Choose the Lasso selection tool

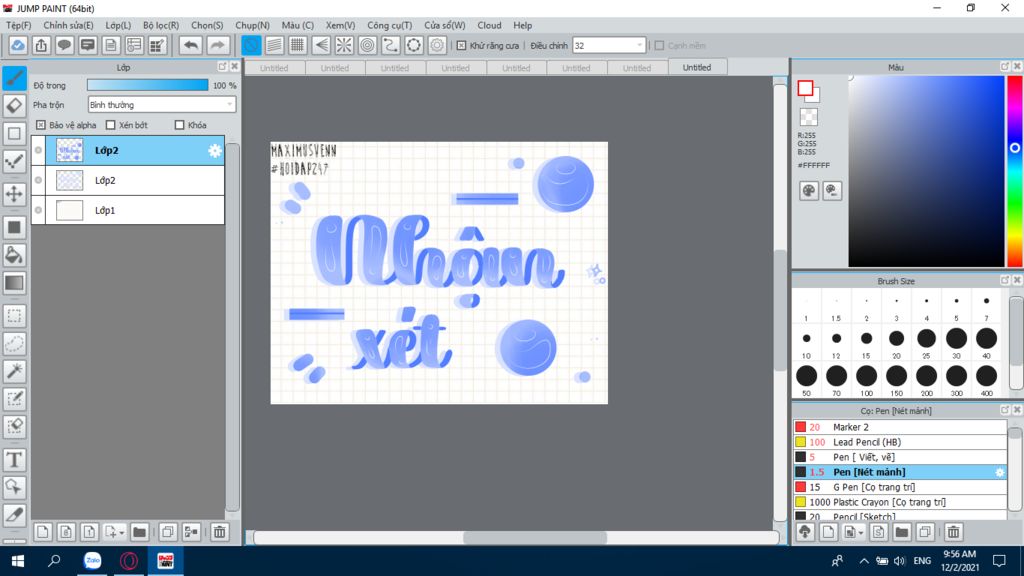(14, 344)
